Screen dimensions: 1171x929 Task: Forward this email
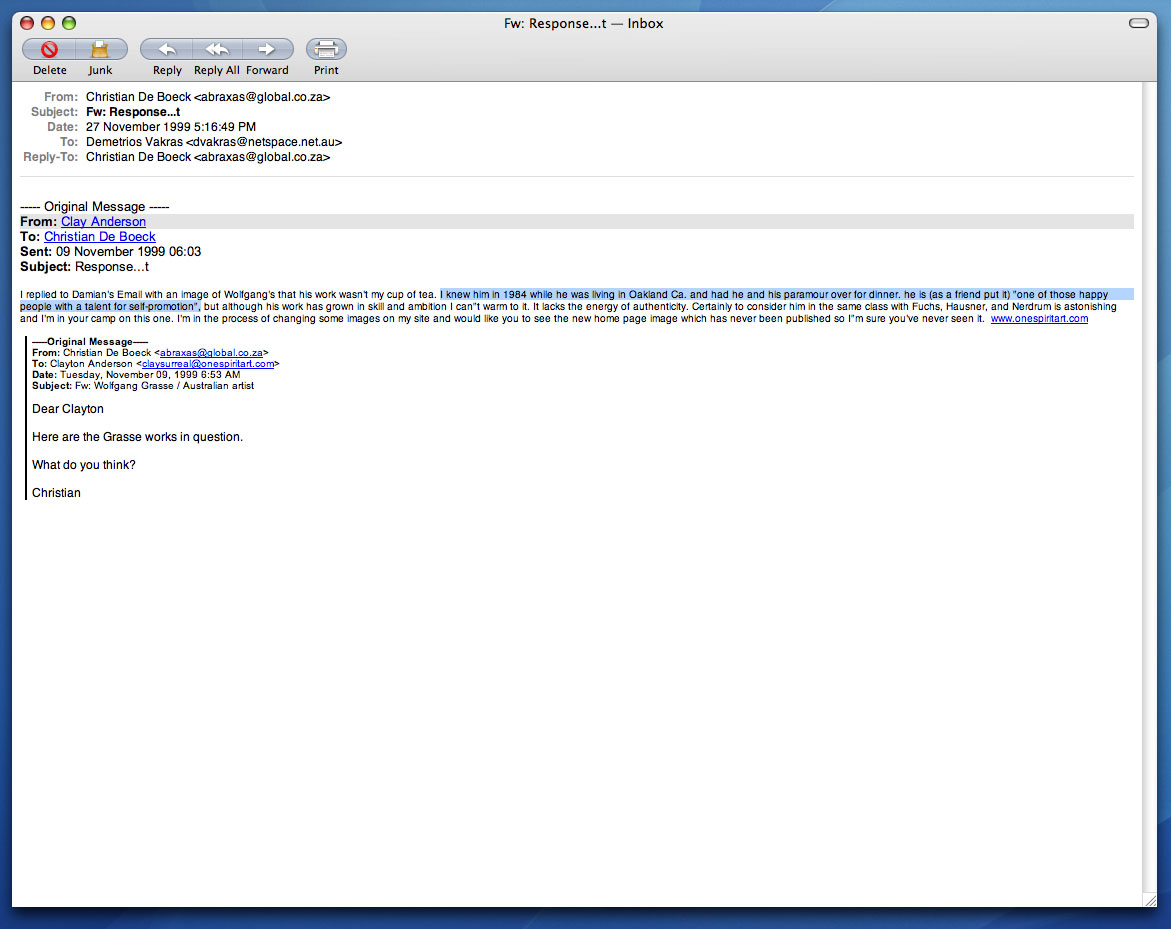click(267, 49)
